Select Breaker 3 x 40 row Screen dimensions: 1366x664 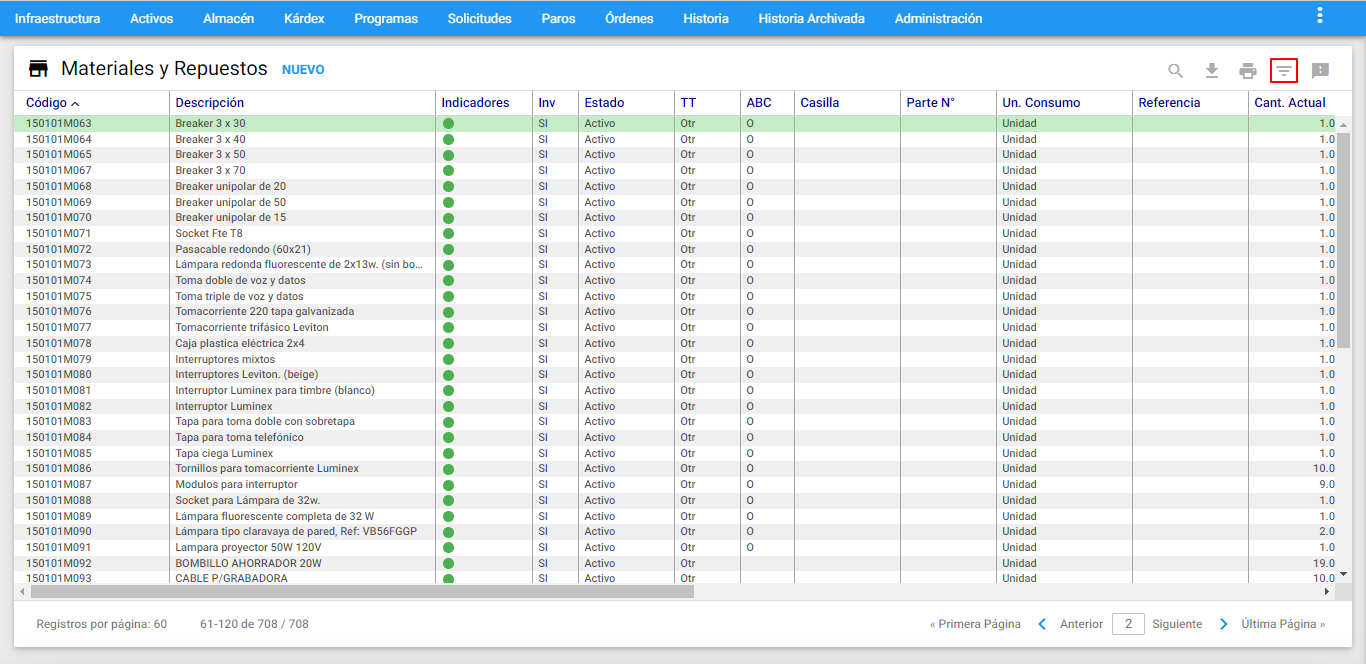[x=675, y=139]
